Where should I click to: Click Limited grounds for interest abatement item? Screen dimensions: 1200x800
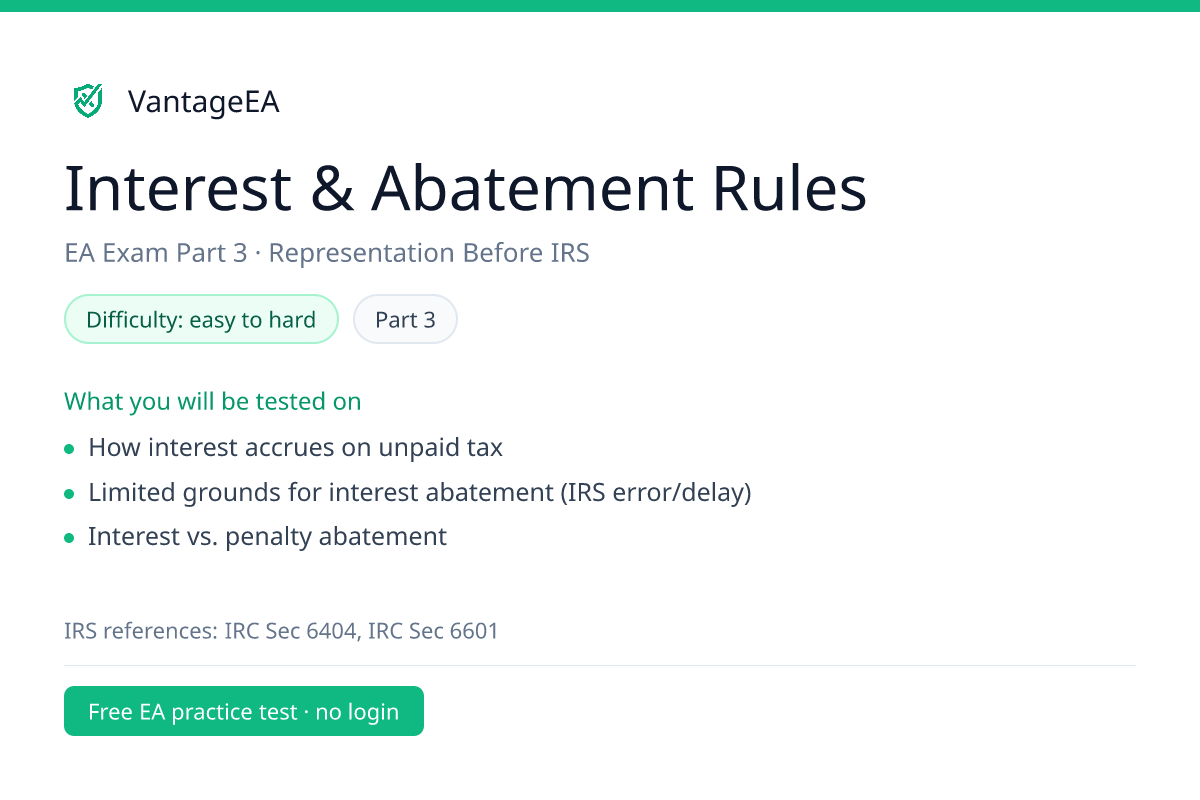tap(419, 492)
